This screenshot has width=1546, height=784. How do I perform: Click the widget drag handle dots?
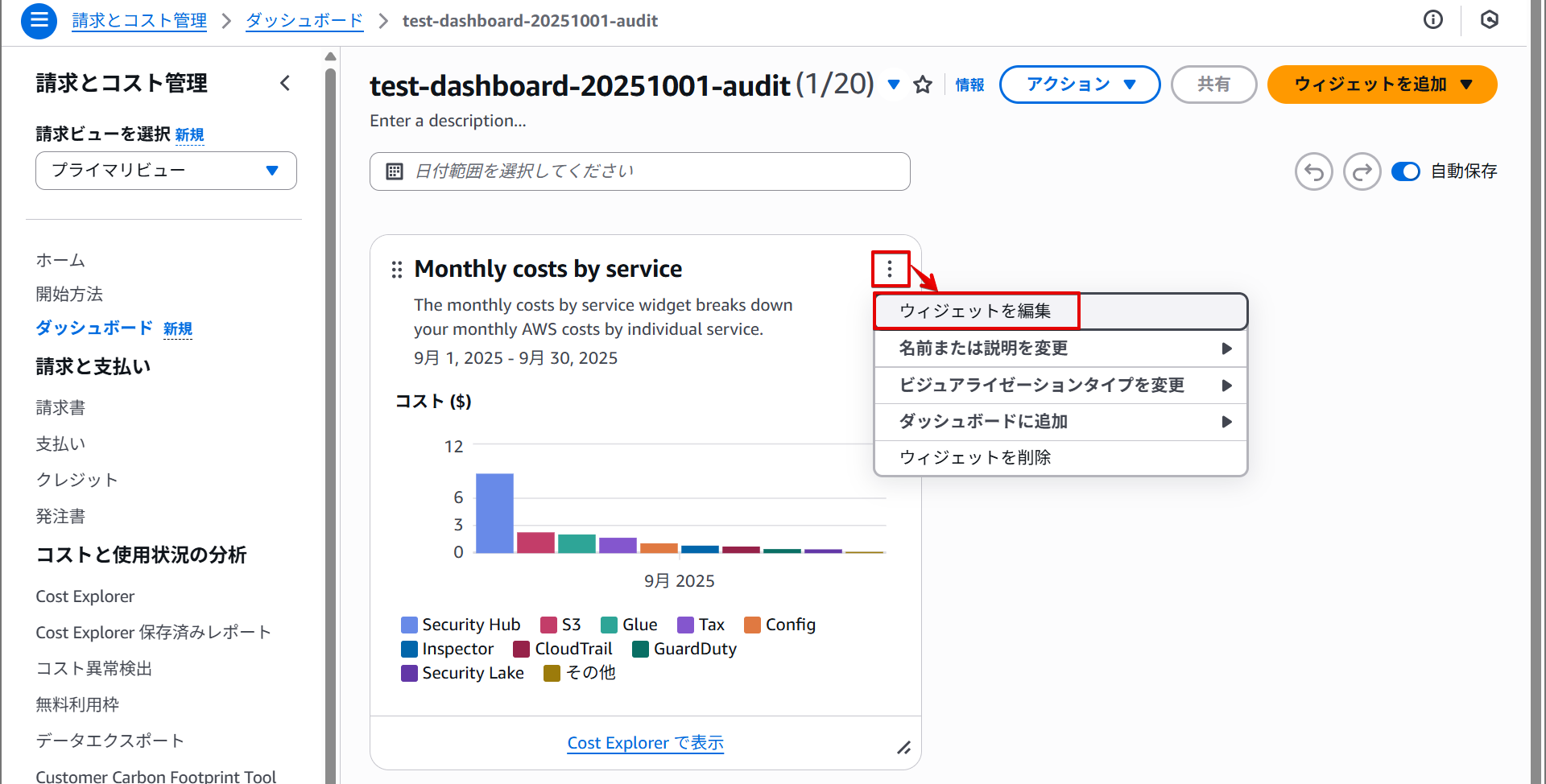[396, 270]
